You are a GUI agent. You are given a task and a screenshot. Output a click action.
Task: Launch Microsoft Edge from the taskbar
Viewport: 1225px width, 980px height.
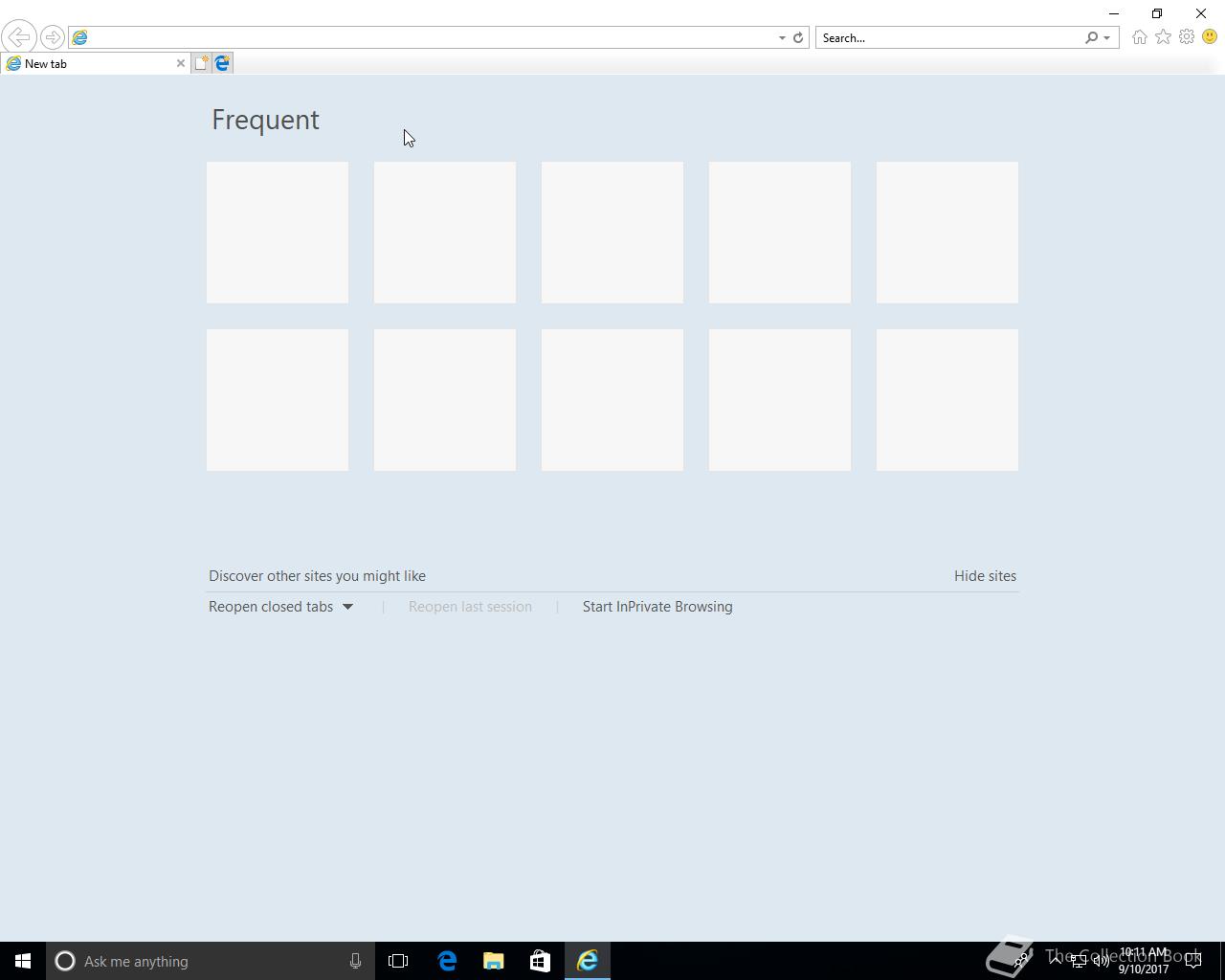(447, 961)
